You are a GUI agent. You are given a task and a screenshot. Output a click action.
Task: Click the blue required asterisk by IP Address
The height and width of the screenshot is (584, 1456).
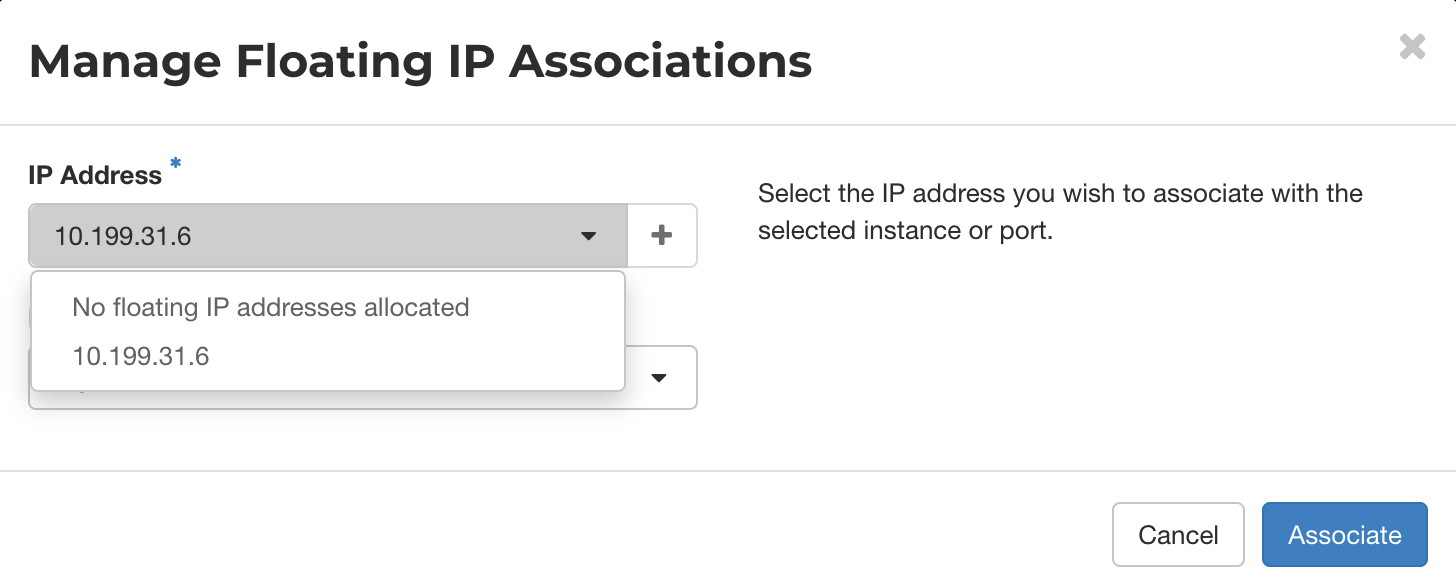[176, 164]
